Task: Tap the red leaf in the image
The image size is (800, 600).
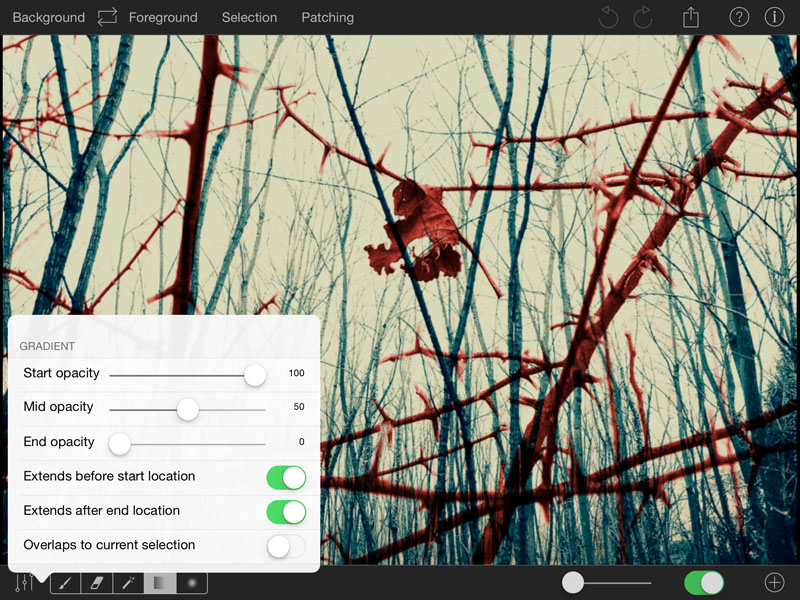Action: click(417, 232)
